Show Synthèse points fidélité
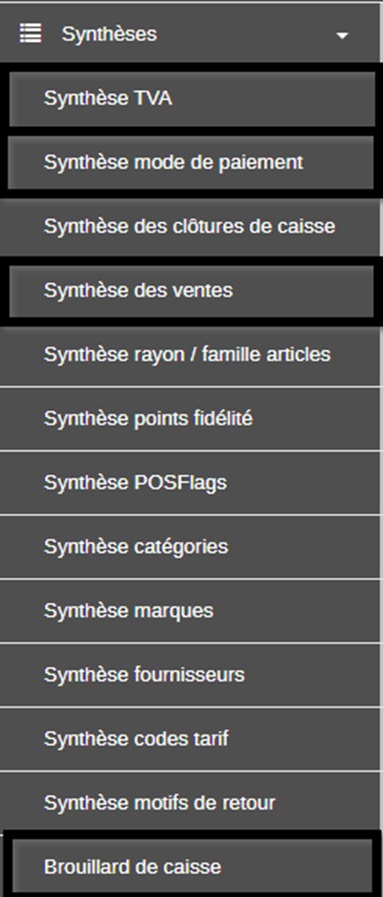The image size is (383, 897). tap(190, 419)
